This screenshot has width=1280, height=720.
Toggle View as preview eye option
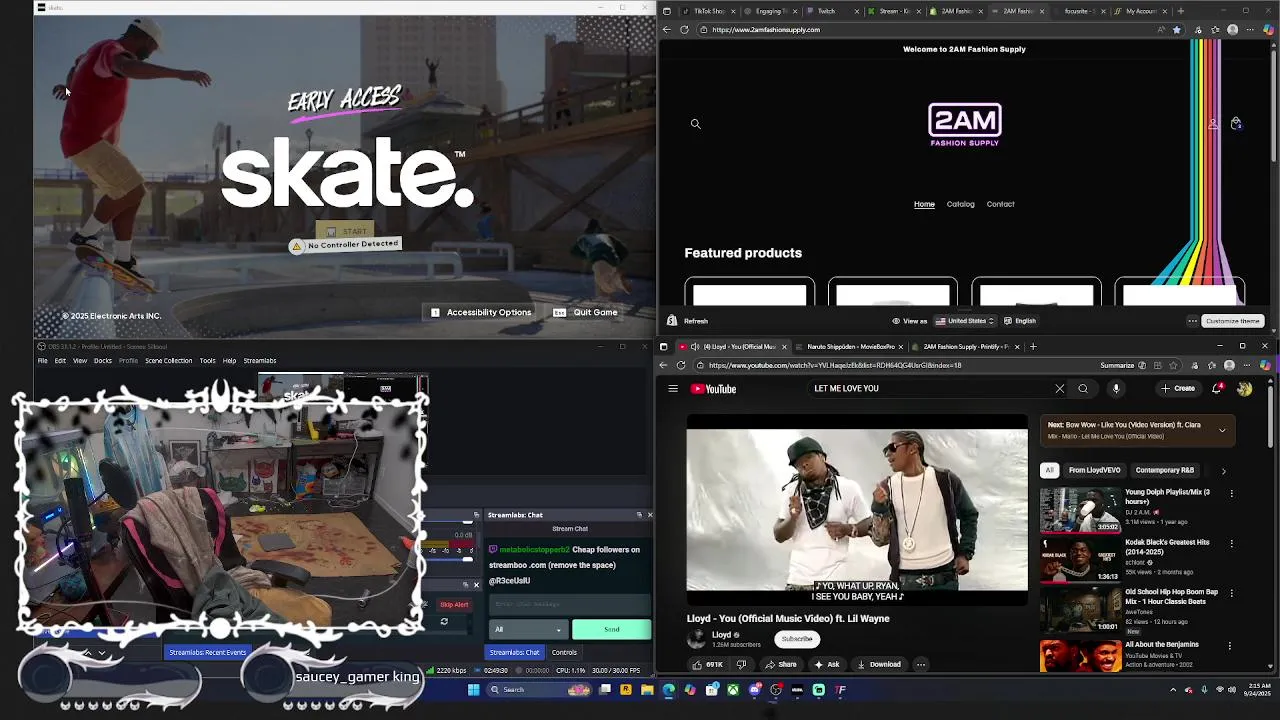(x=910, y=321)
